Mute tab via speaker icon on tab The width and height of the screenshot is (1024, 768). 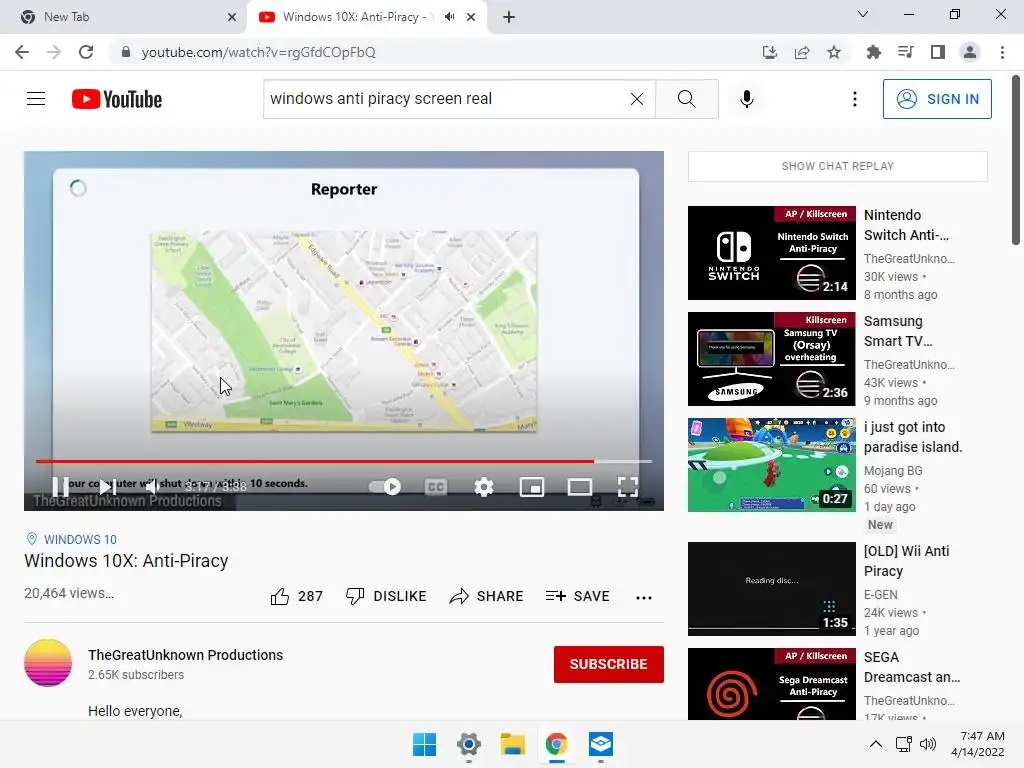(x=449, y=17)
